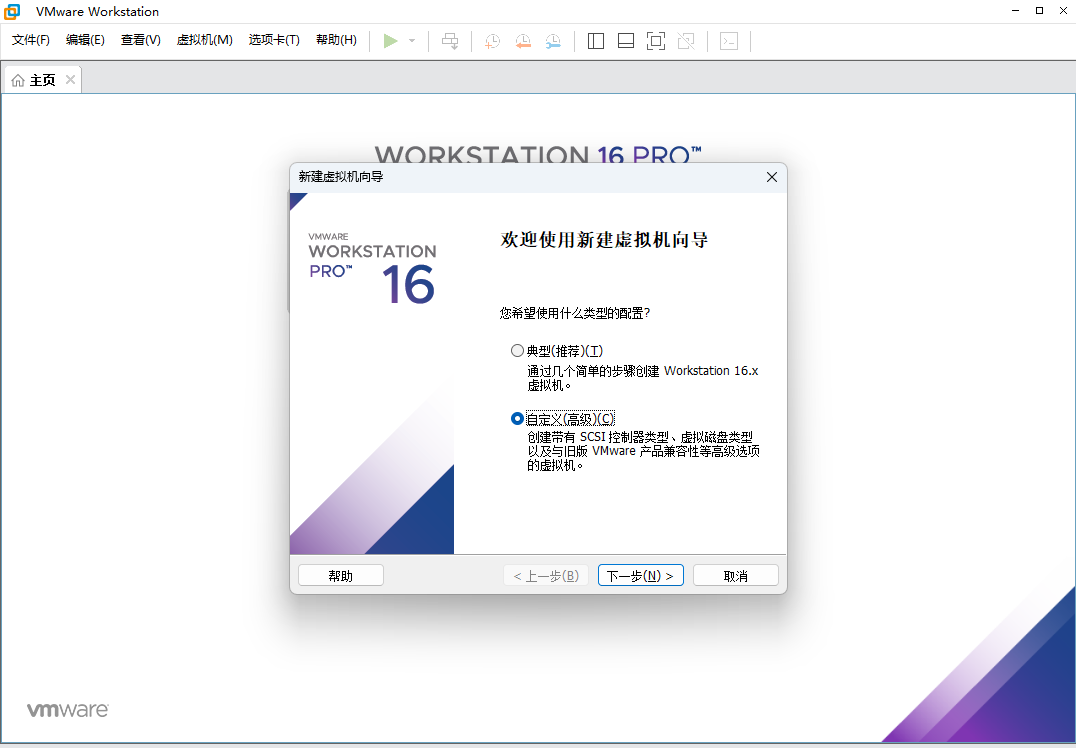Screen dimensions: 1076x748
Task: Click the Unity mode icon
Action: tap(686, 41)
